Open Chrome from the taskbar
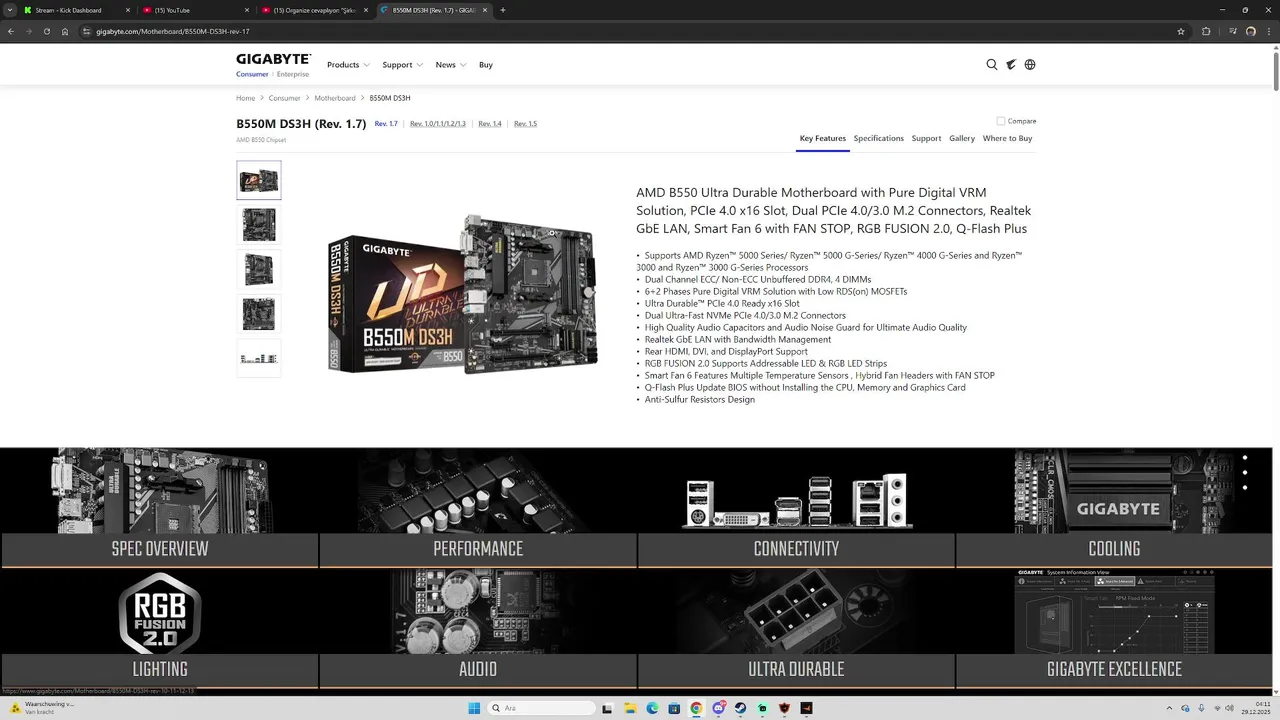1280x720 pixels. pos(696,708)
